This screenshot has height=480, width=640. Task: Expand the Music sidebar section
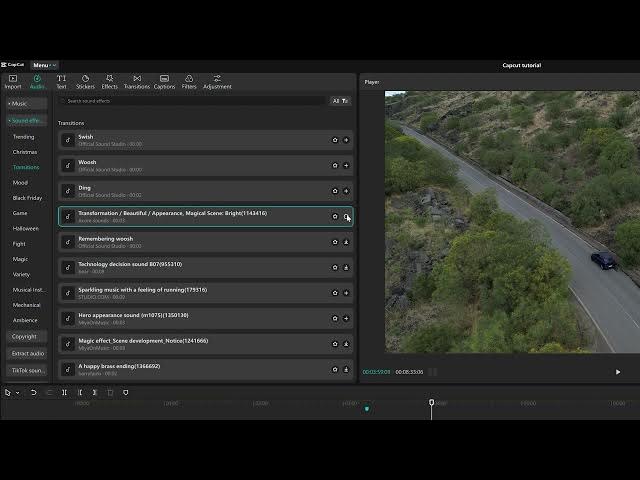27,104
